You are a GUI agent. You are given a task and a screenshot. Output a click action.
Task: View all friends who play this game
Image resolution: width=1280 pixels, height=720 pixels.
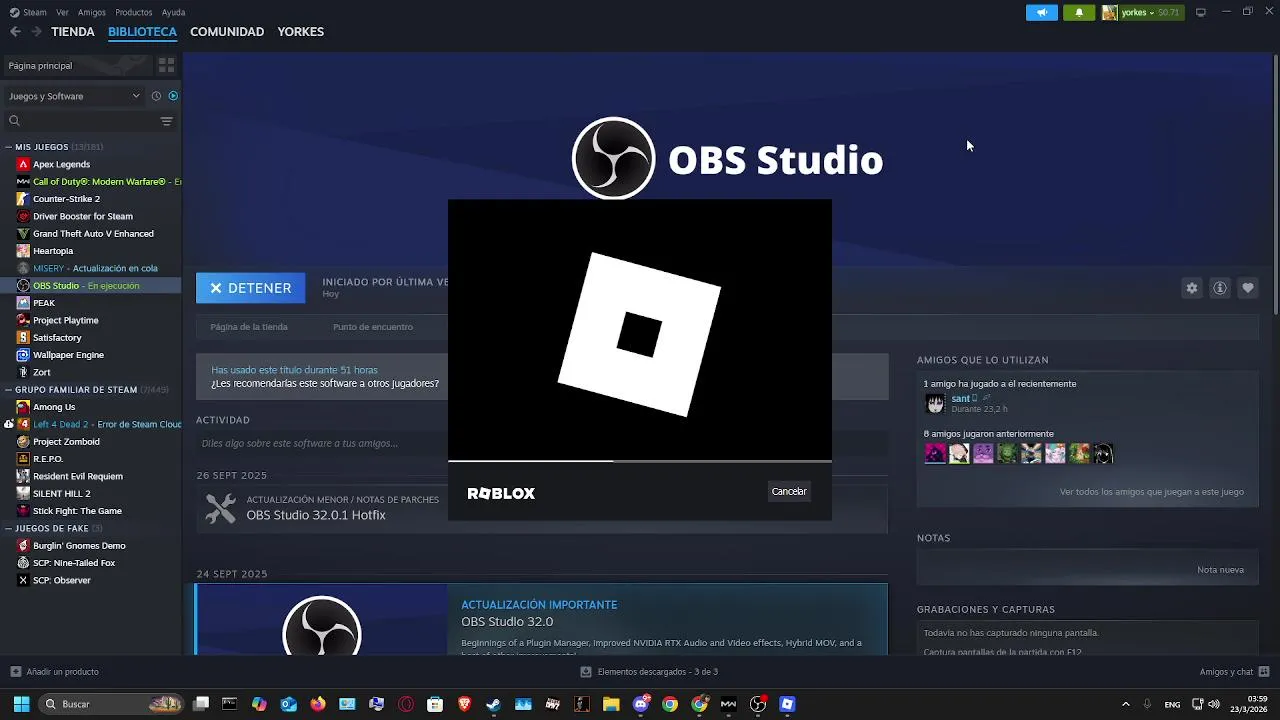(x=1151, y=492)
